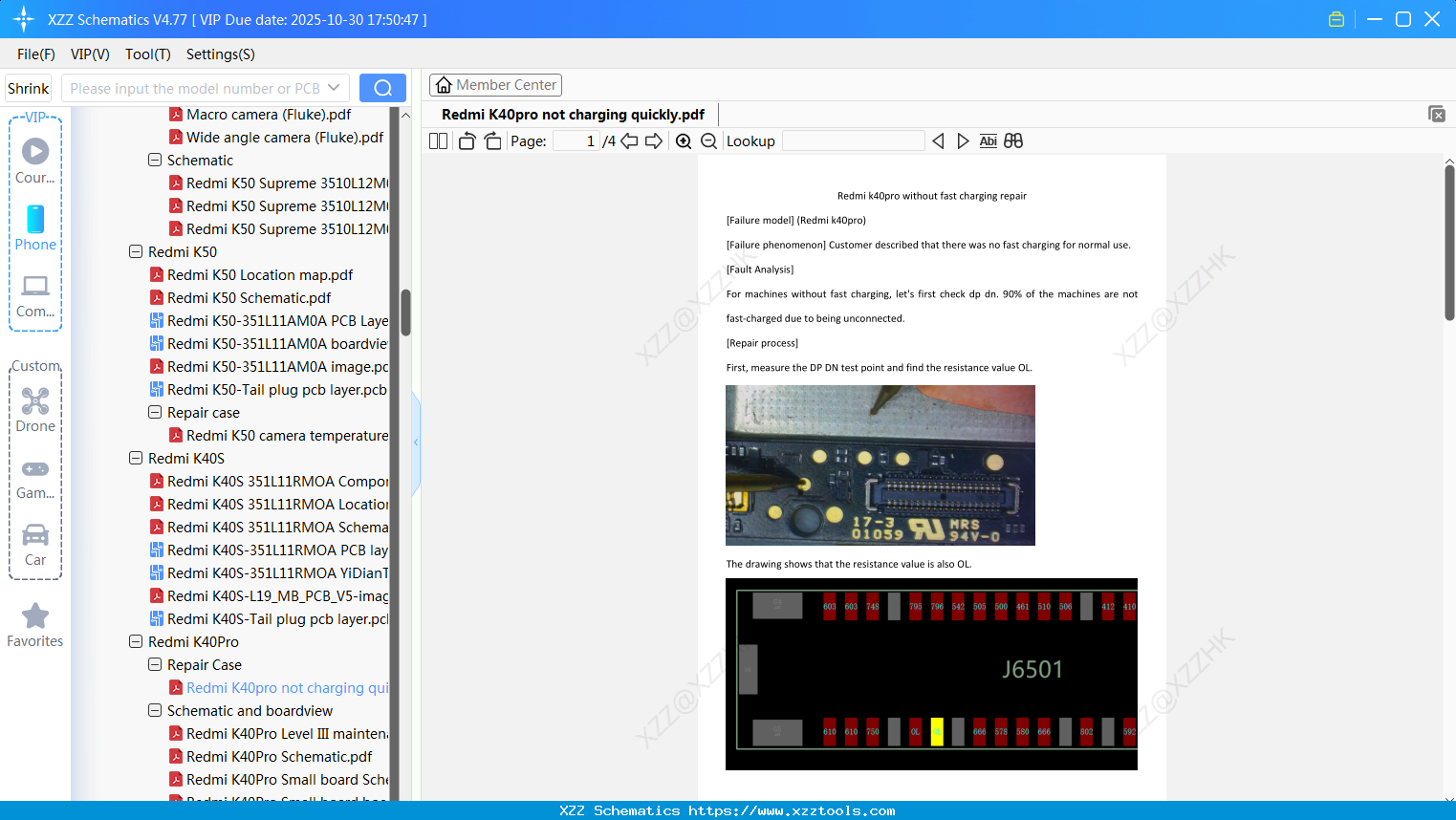The image size is (1456, 820).
Task: Open the Tool(T) menu
Action: (x=148, y=54)
